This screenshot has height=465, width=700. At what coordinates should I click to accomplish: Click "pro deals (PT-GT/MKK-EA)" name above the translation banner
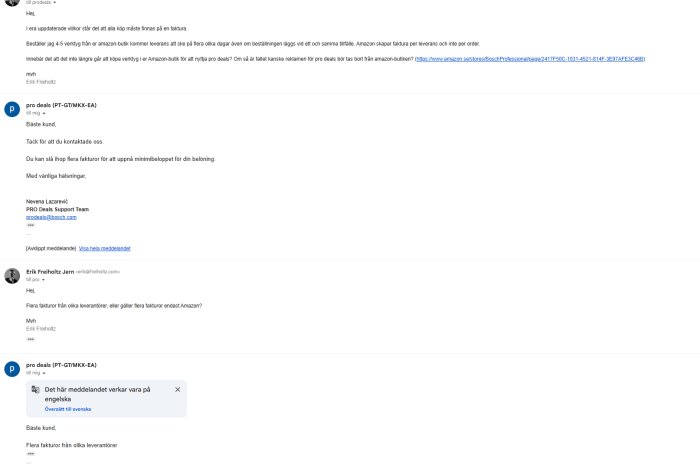tap(61, 365)
